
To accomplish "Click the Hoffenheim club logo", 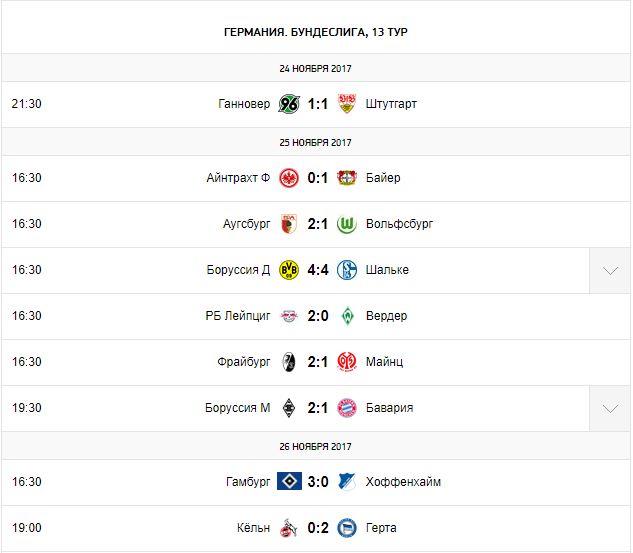I will click(x=347, y=482).
